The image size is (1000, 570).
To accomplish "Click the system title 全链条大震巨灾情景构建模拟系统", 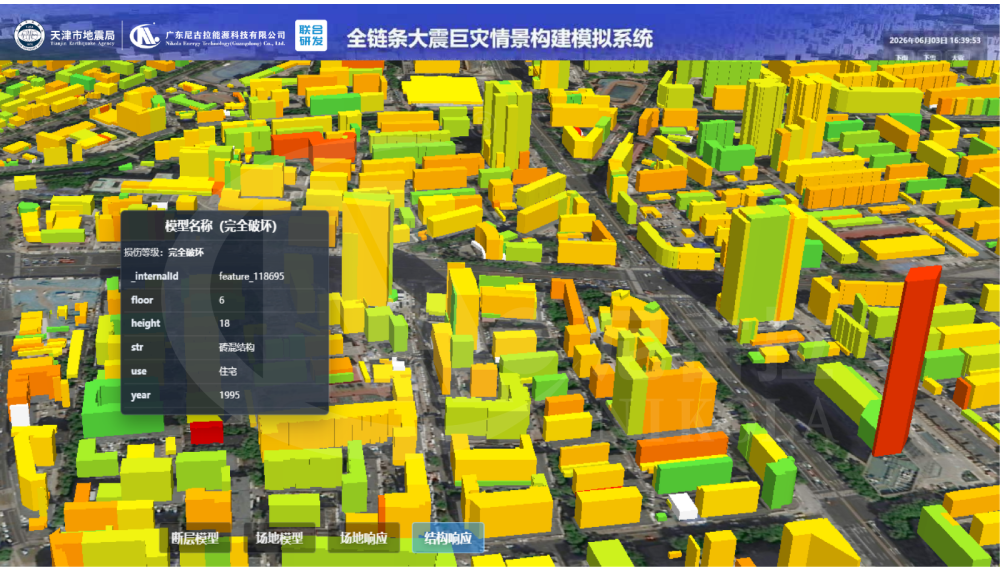I will point(499,38).
